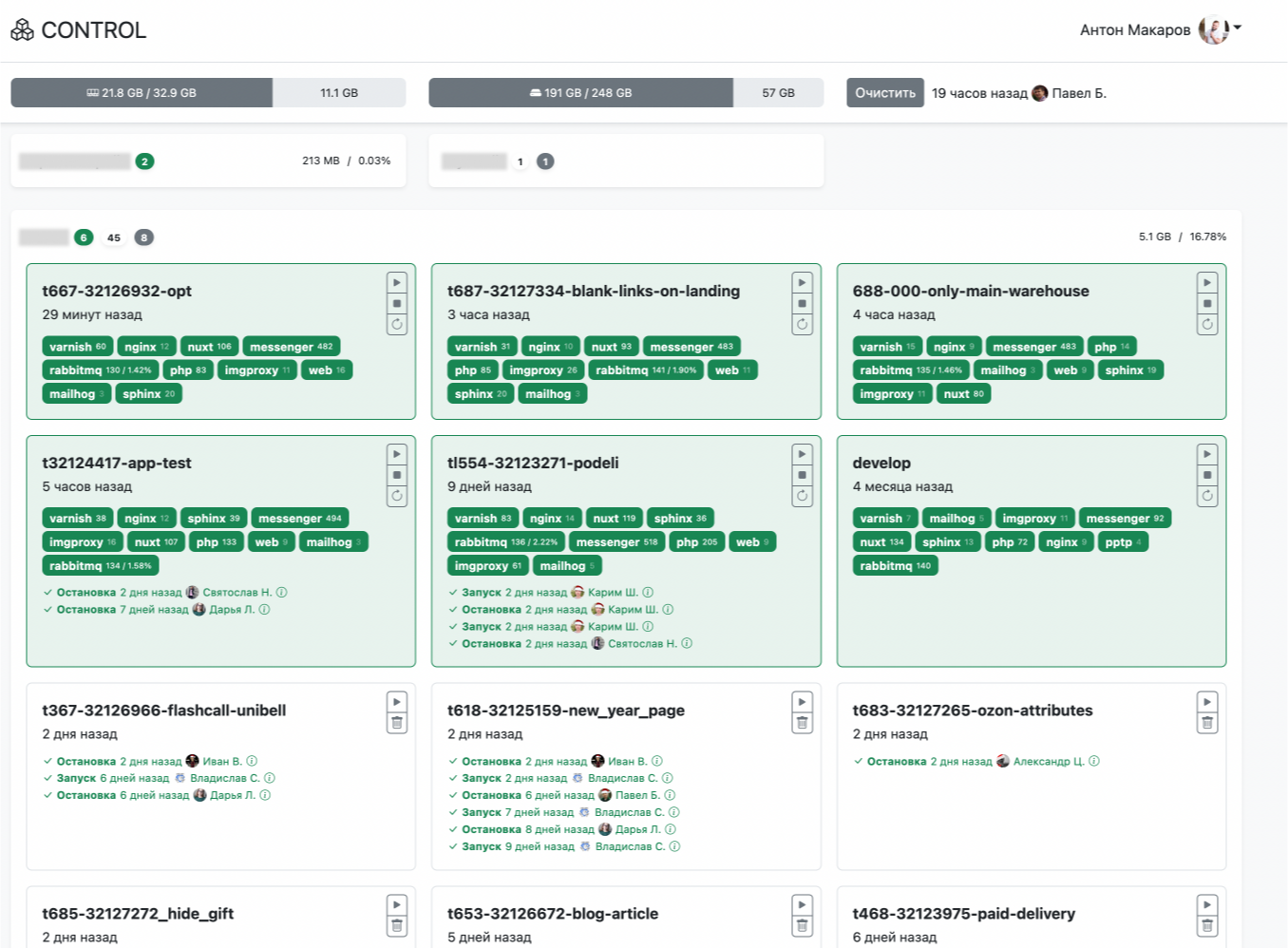Delete the t367-32126966-flashcall-unibell environment
The height and width of the screenshot is (948, 1288).
click(x=397, y=723)
